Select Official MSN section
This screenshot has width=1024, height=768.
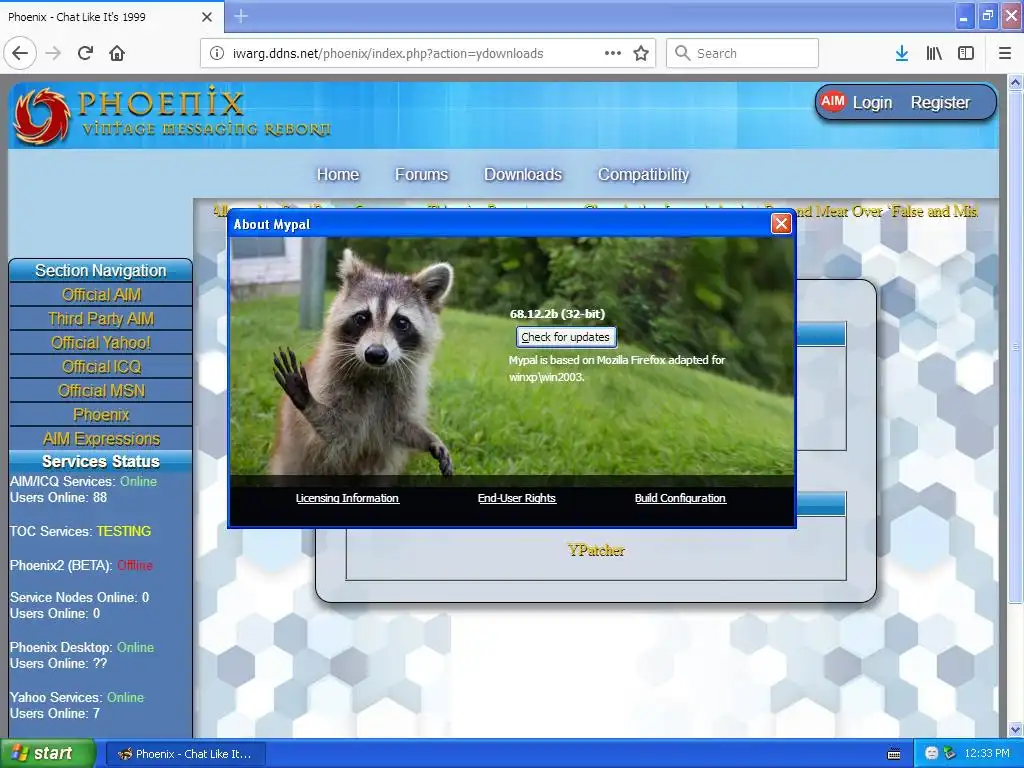tap(101, 391)
